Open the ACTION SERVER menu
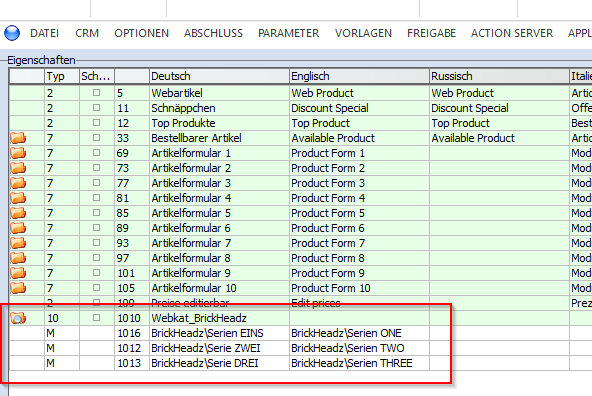592x396 pixels. pyautogui.click(x=512, y=33)
